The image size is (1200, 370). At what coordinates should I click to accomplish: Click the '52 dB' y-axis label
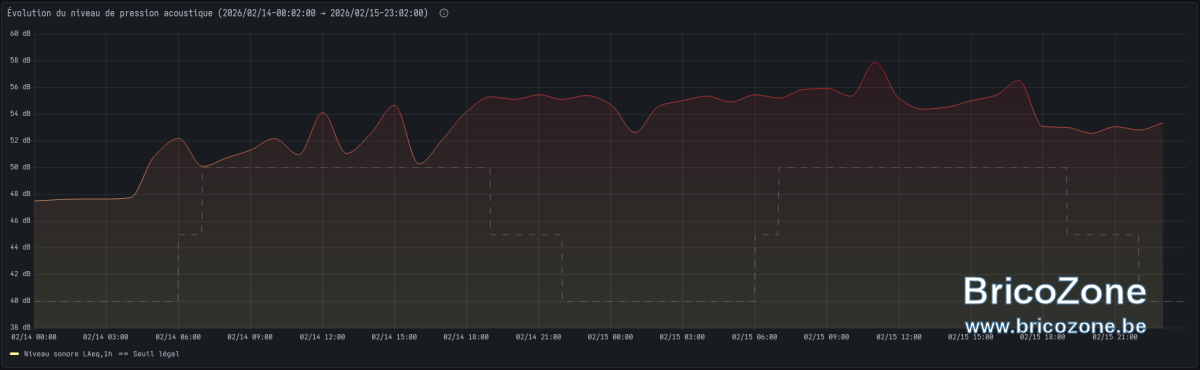click(x=20, y=140)
